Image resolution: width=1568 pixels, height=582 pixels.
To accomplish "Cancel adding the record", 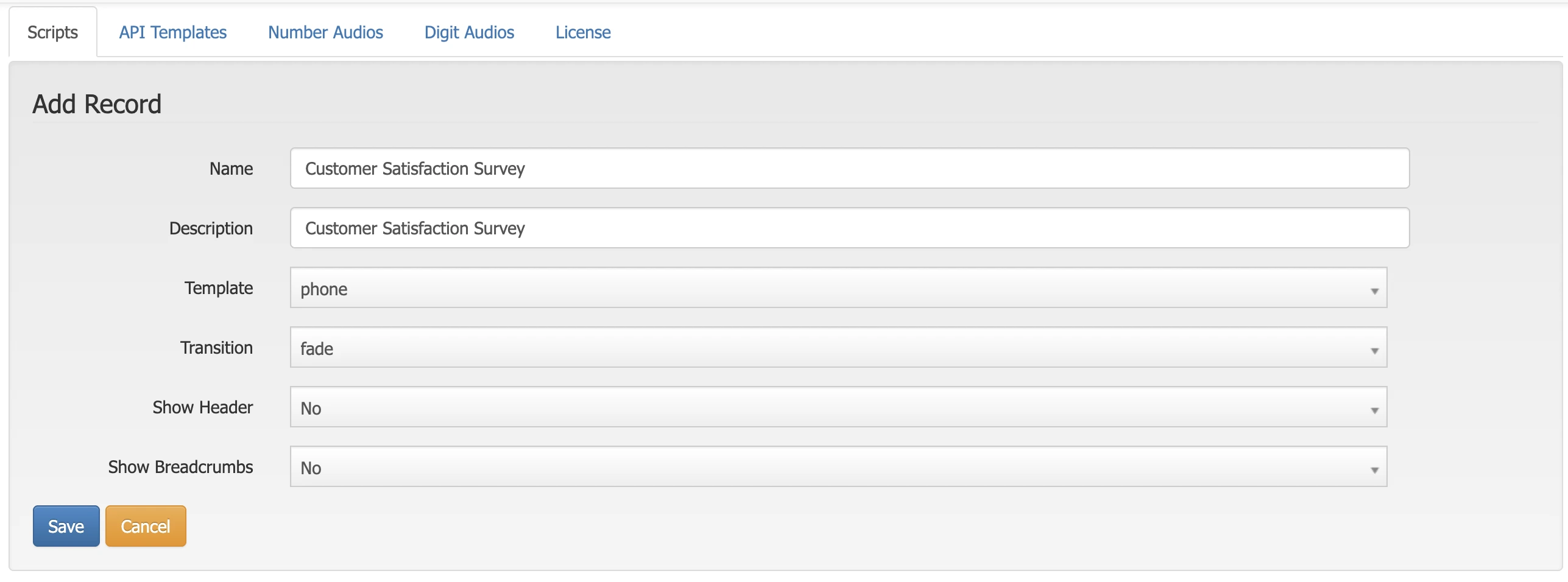I will tap(145, 525).
